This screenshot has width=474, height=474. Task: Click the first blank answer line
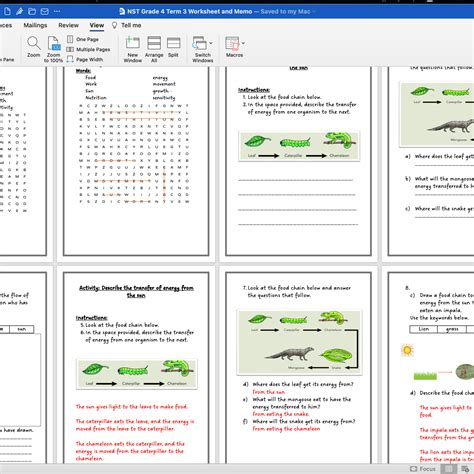click(x=295, y=180)
